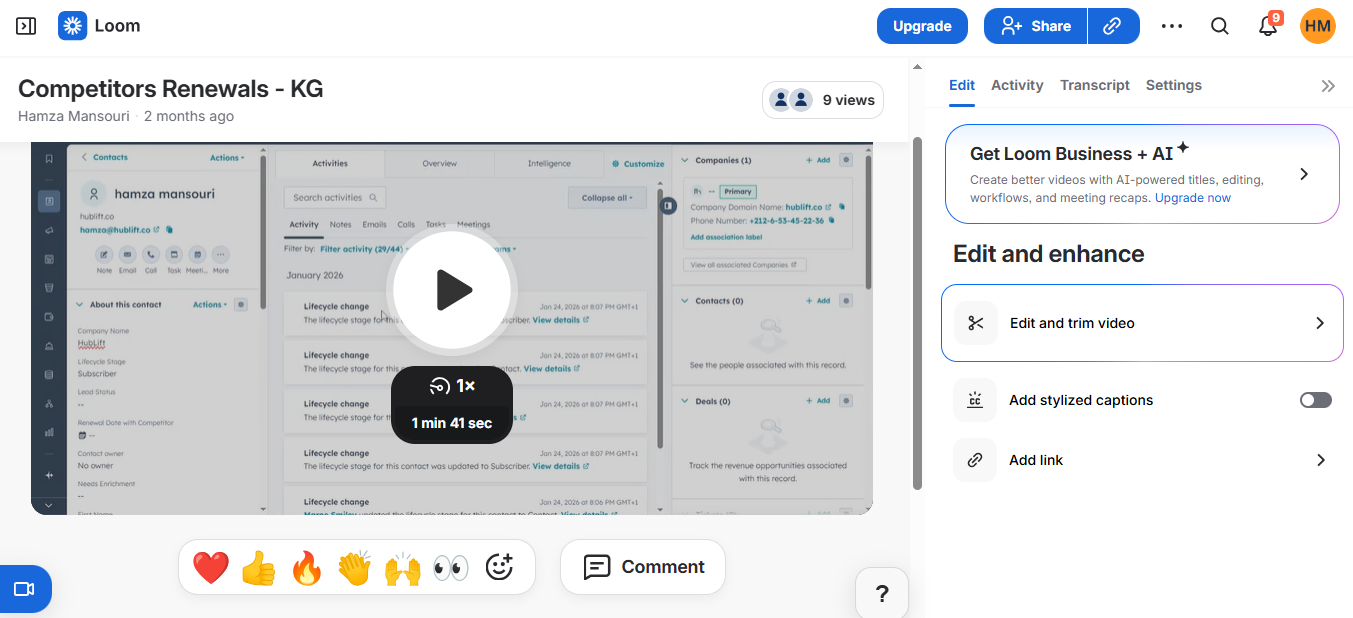The width and height of the screenshot is (1353, 618).
Task: Open help with the question mark button
Action: pyautogui.click(x=882, y=594)
